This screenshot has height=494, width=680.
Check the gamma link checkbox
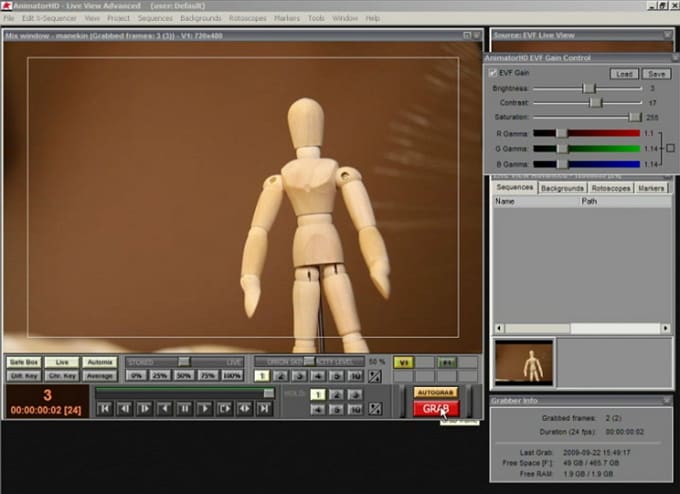(670, 148)
